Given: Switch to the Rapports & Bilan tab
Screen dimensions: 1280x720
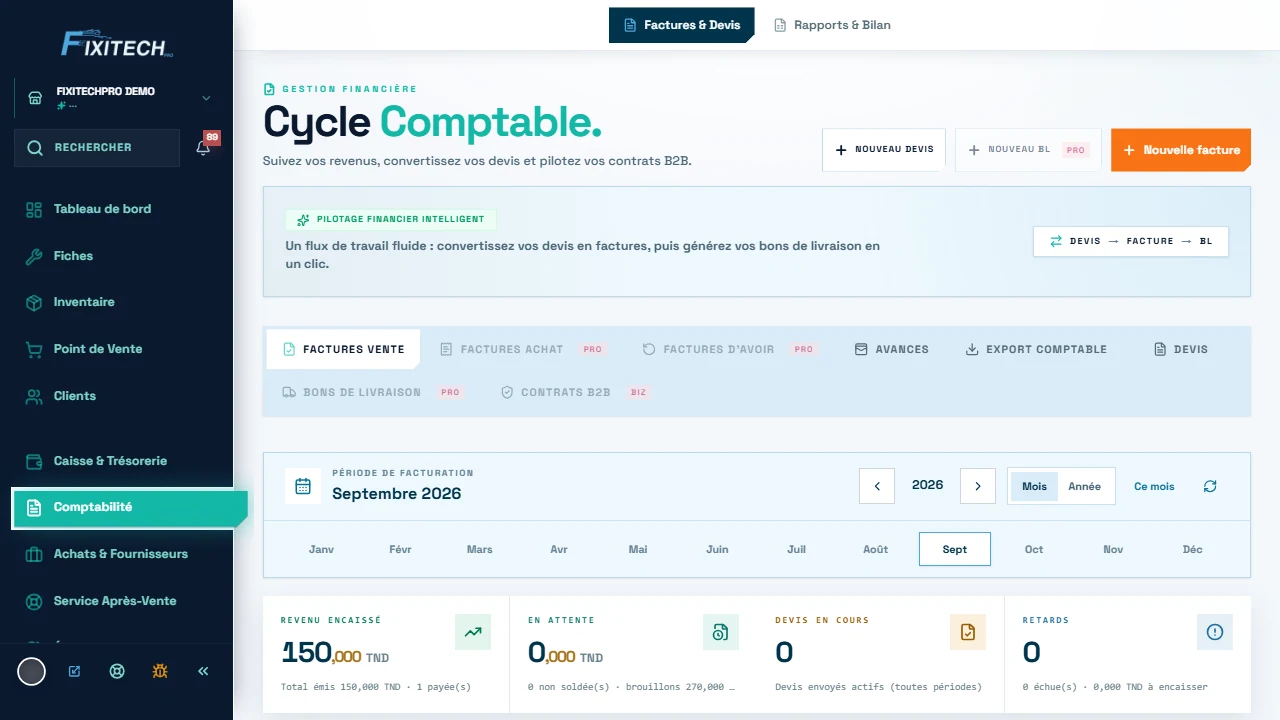Looking at the screenshot, I should [x=833, y=25].
